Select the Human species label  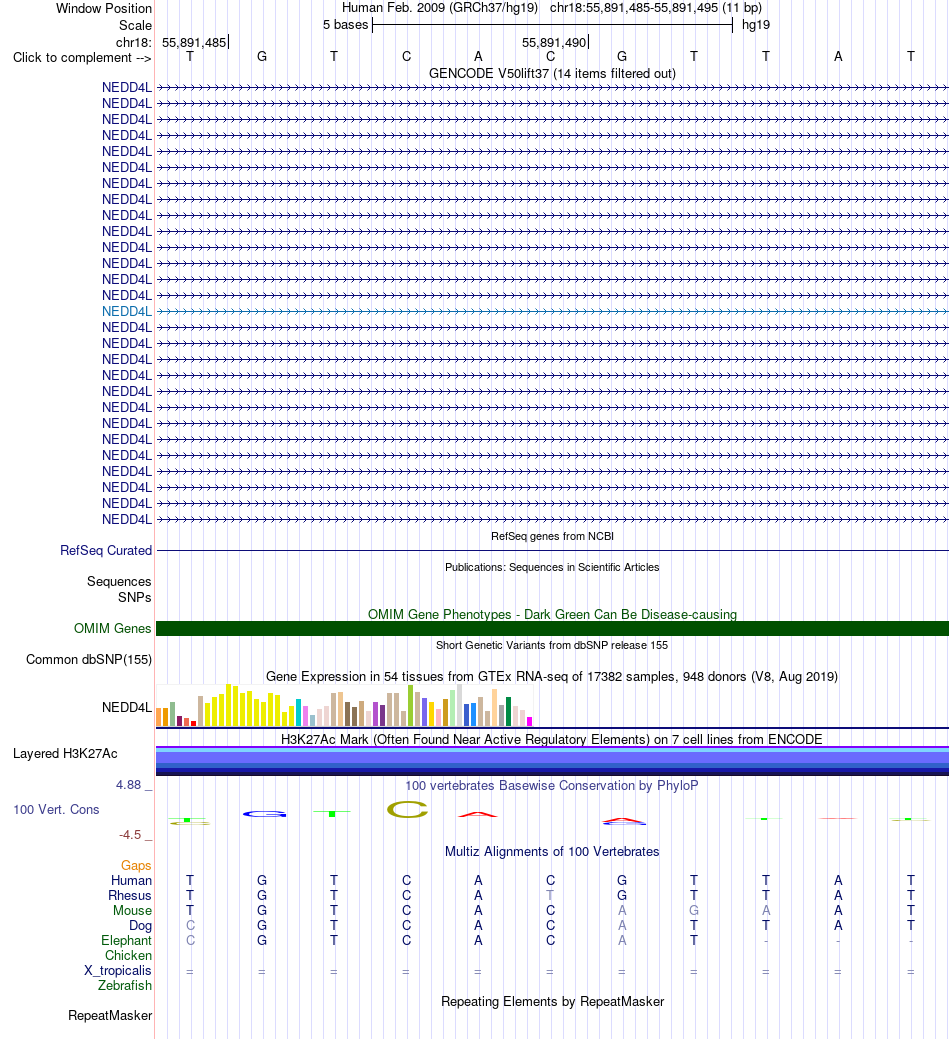pos(131,881)
